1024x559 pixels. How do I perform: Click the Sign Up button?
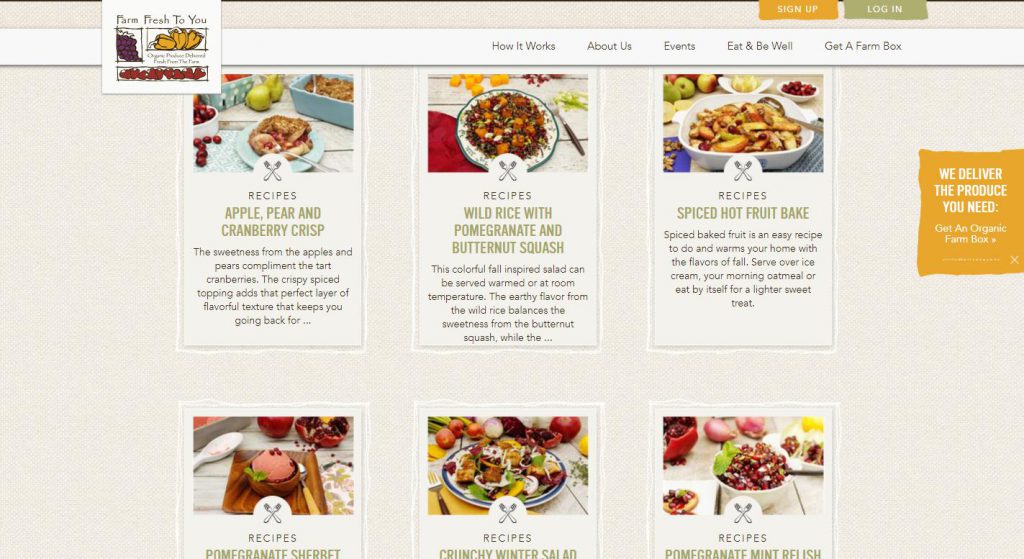[797, 9]
